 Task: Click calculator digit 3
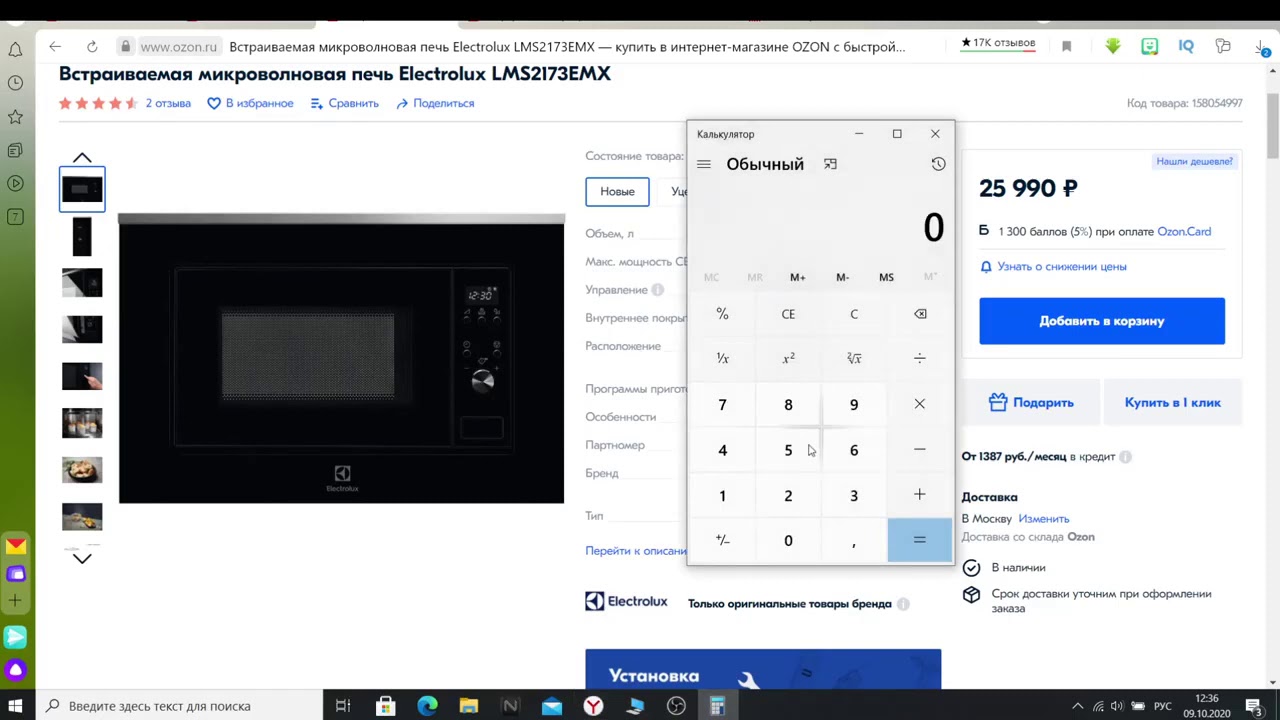(854, 495)
